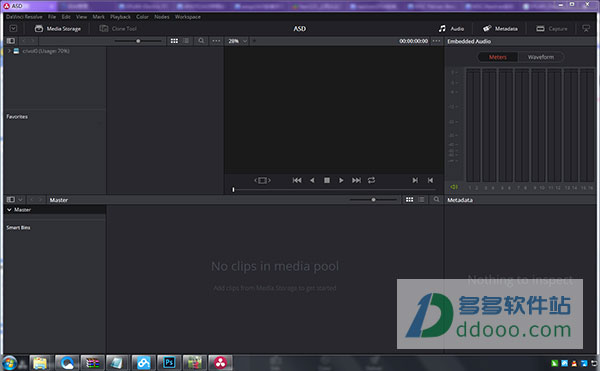This screenshot has height=371, width=600.
Task: Open media storage options three-dot menu
Action: click(x=216, y=41)
